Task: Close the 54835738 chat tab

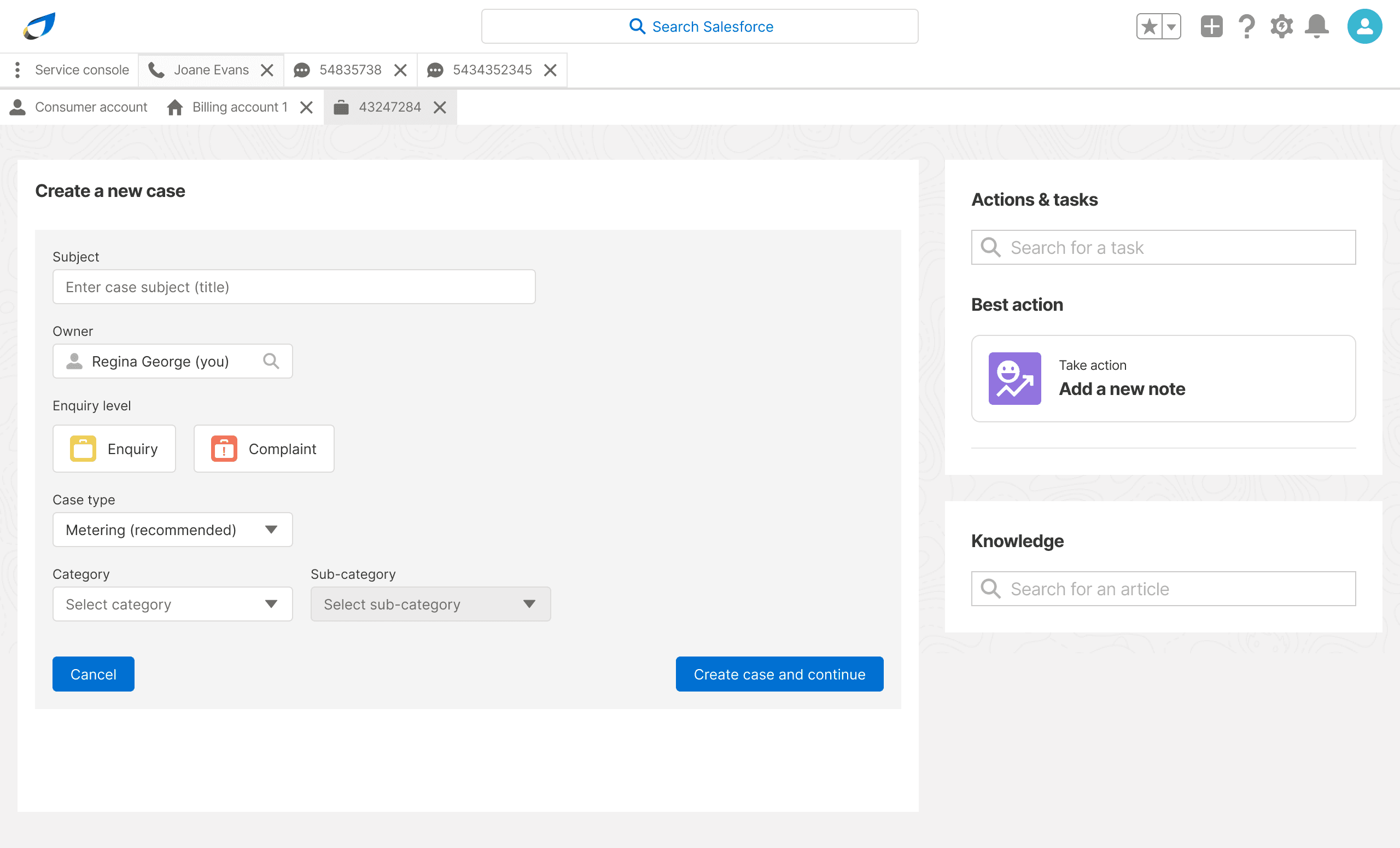Action: tap(400, 70)
